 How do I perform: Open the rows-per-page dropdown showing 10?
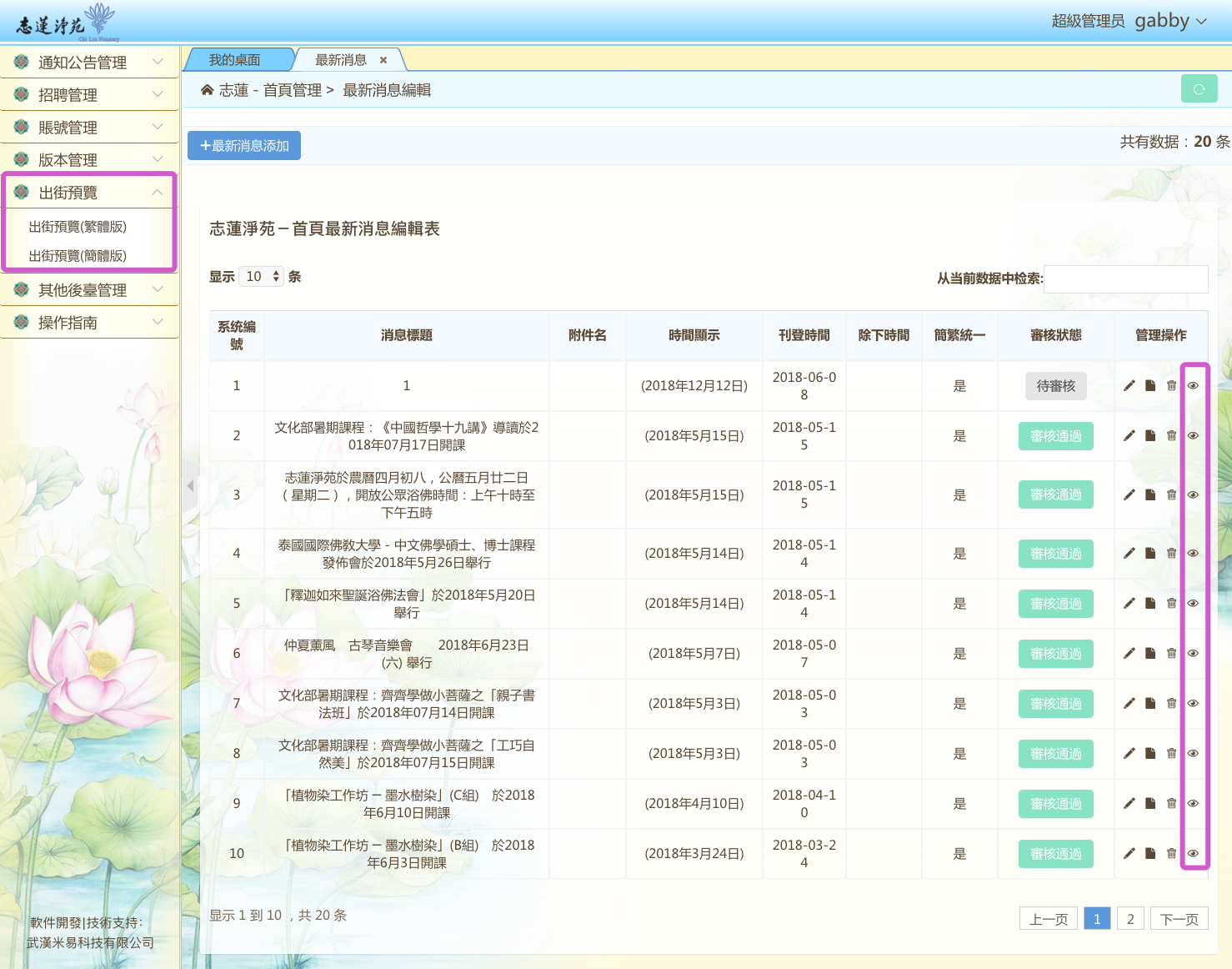click(262, 276)
